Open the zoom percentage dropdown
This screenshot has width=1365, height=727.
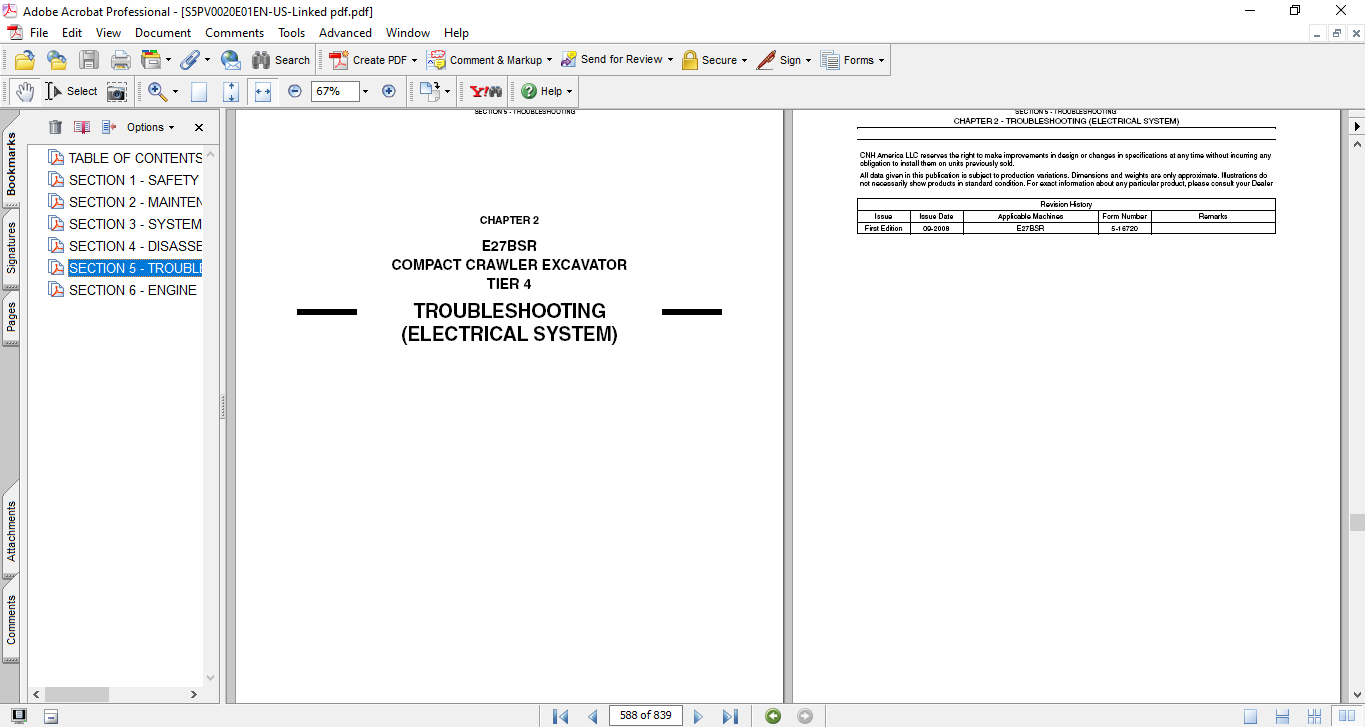pyautogui.click(x=365, y=91)
